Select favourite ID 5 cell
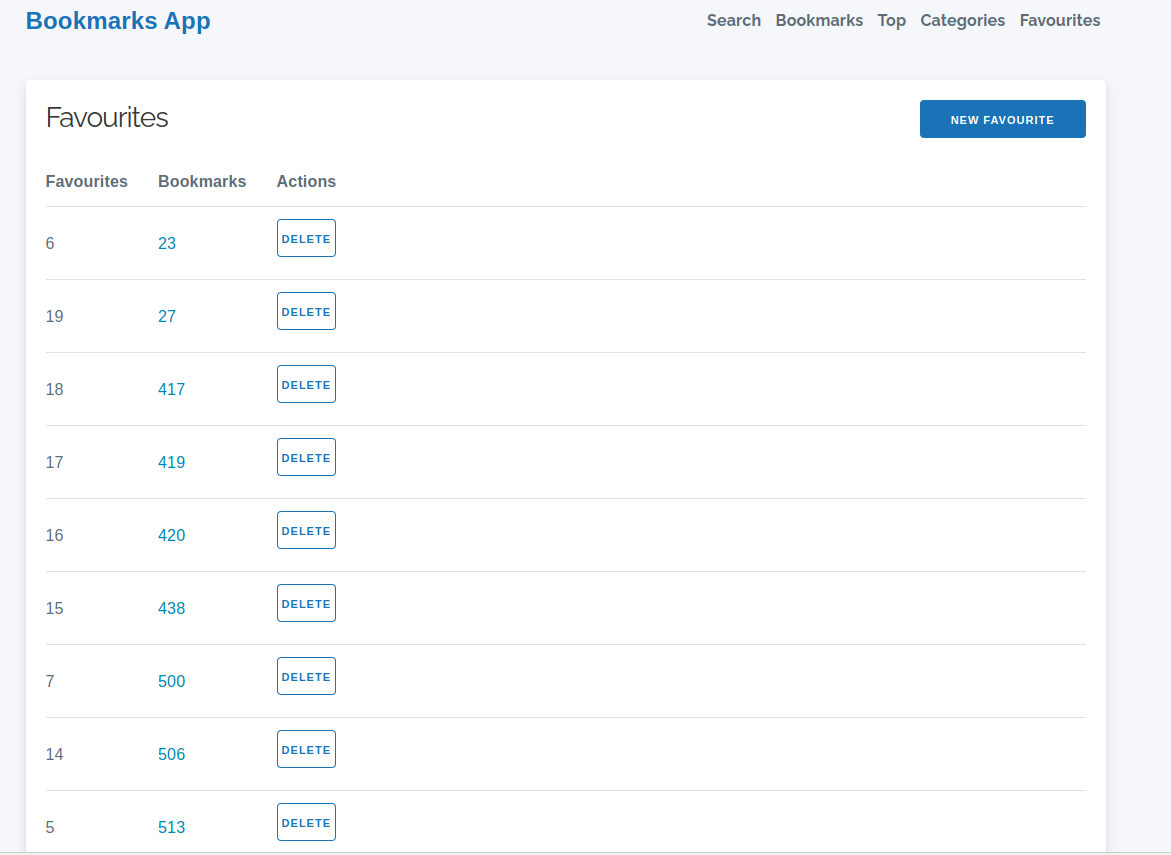The height and width of the screenshot is (855, 1171). tap(50, 827)
